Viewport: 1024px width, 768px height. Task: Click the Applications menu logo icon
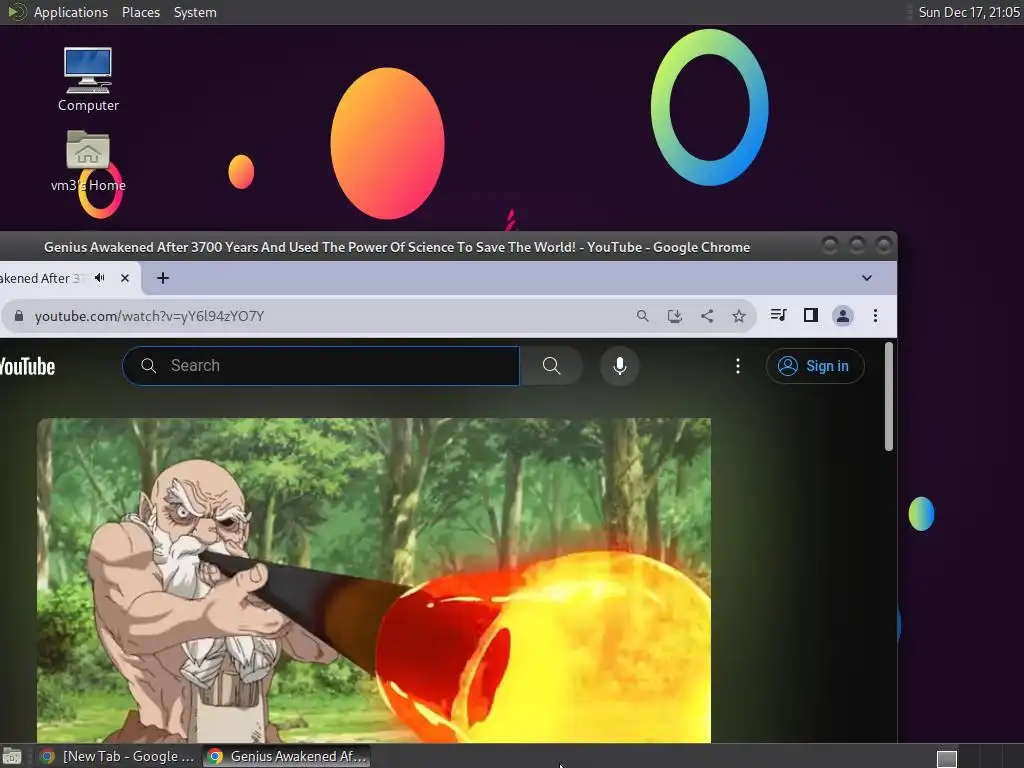tap(16, 12)
